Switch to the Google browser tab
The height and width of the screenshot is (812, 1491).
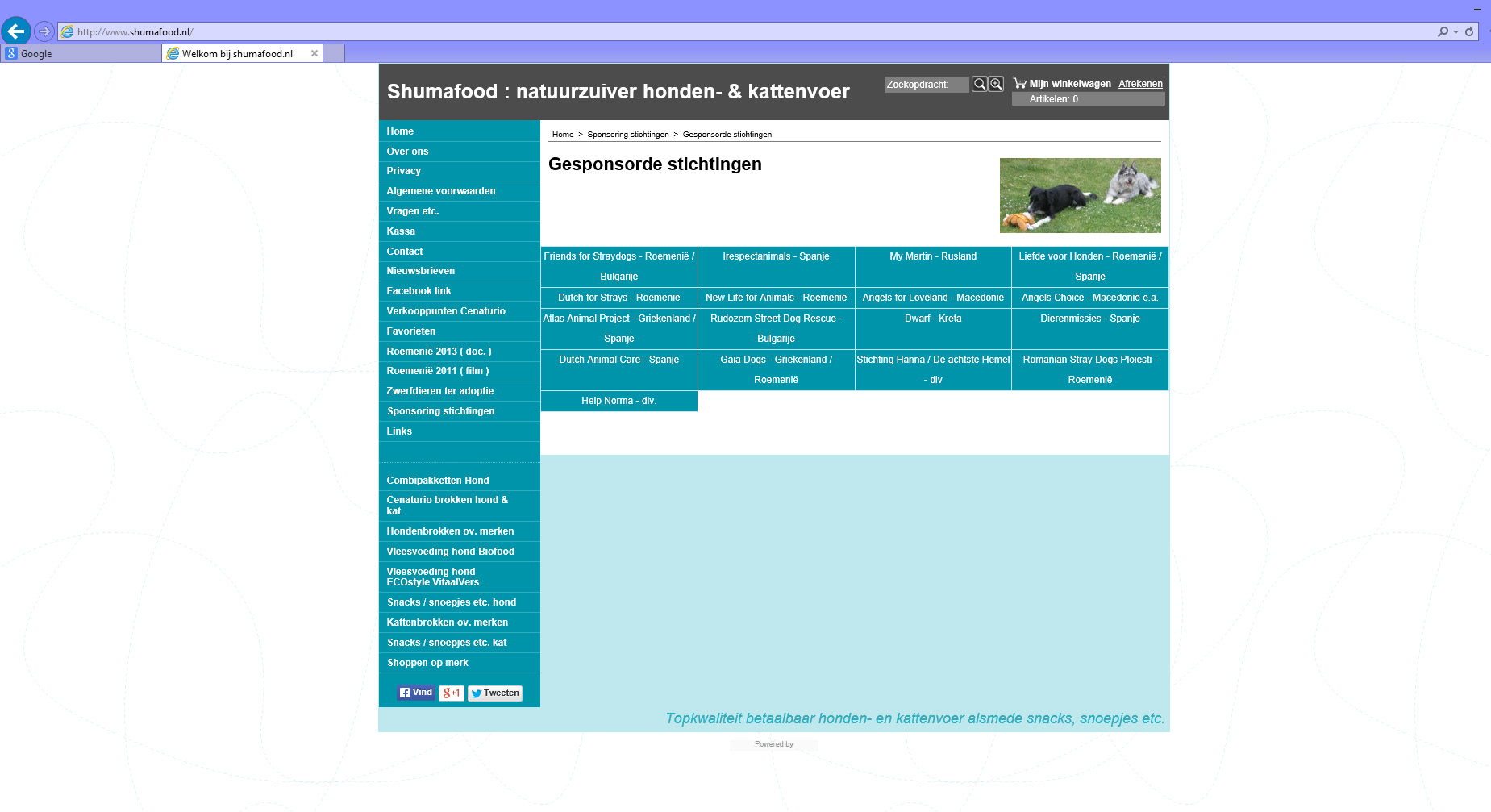[x=81, y=54]
